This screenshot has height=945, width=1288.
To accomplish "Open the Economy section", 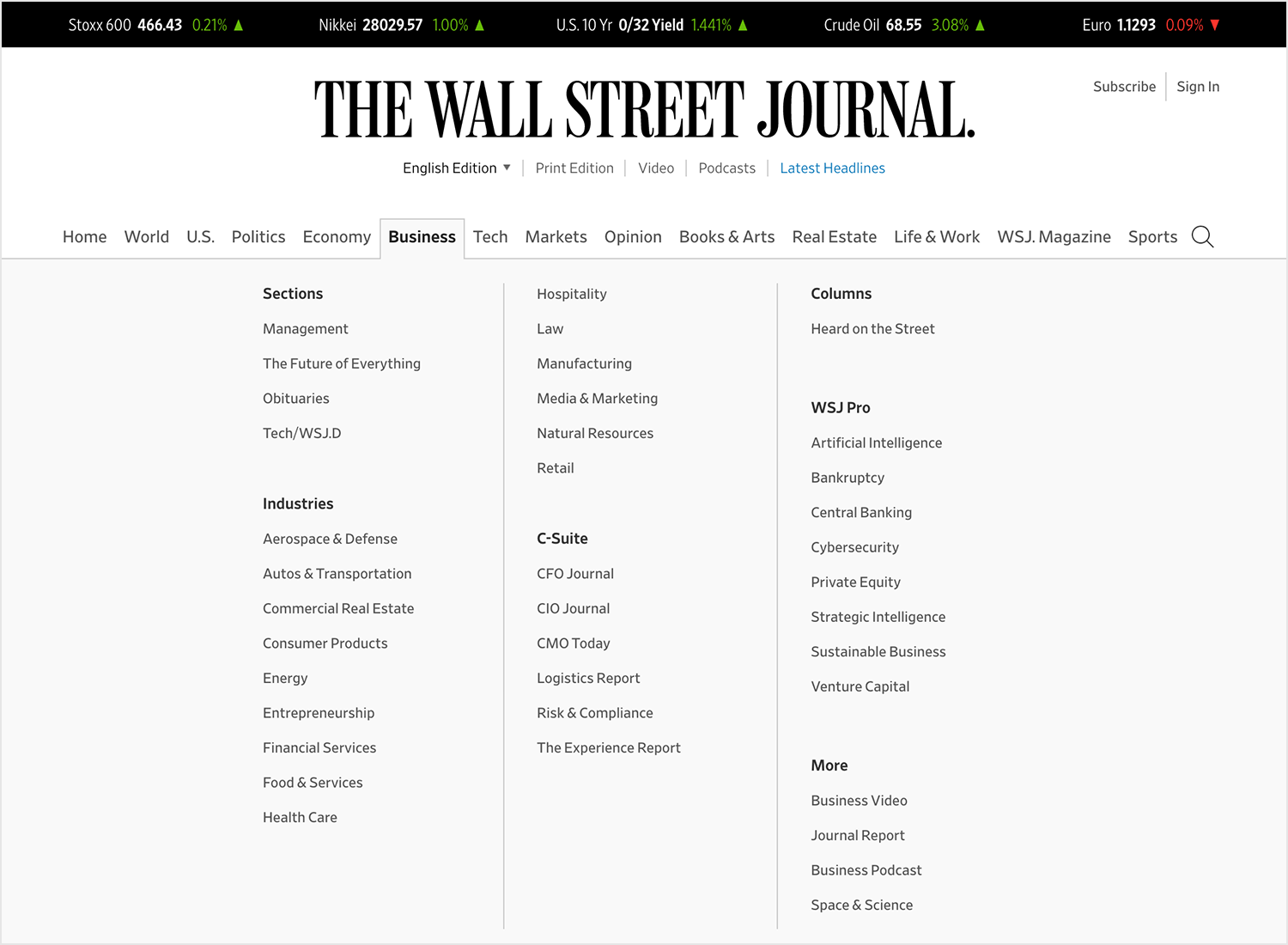I will click(x=337, y=237).
